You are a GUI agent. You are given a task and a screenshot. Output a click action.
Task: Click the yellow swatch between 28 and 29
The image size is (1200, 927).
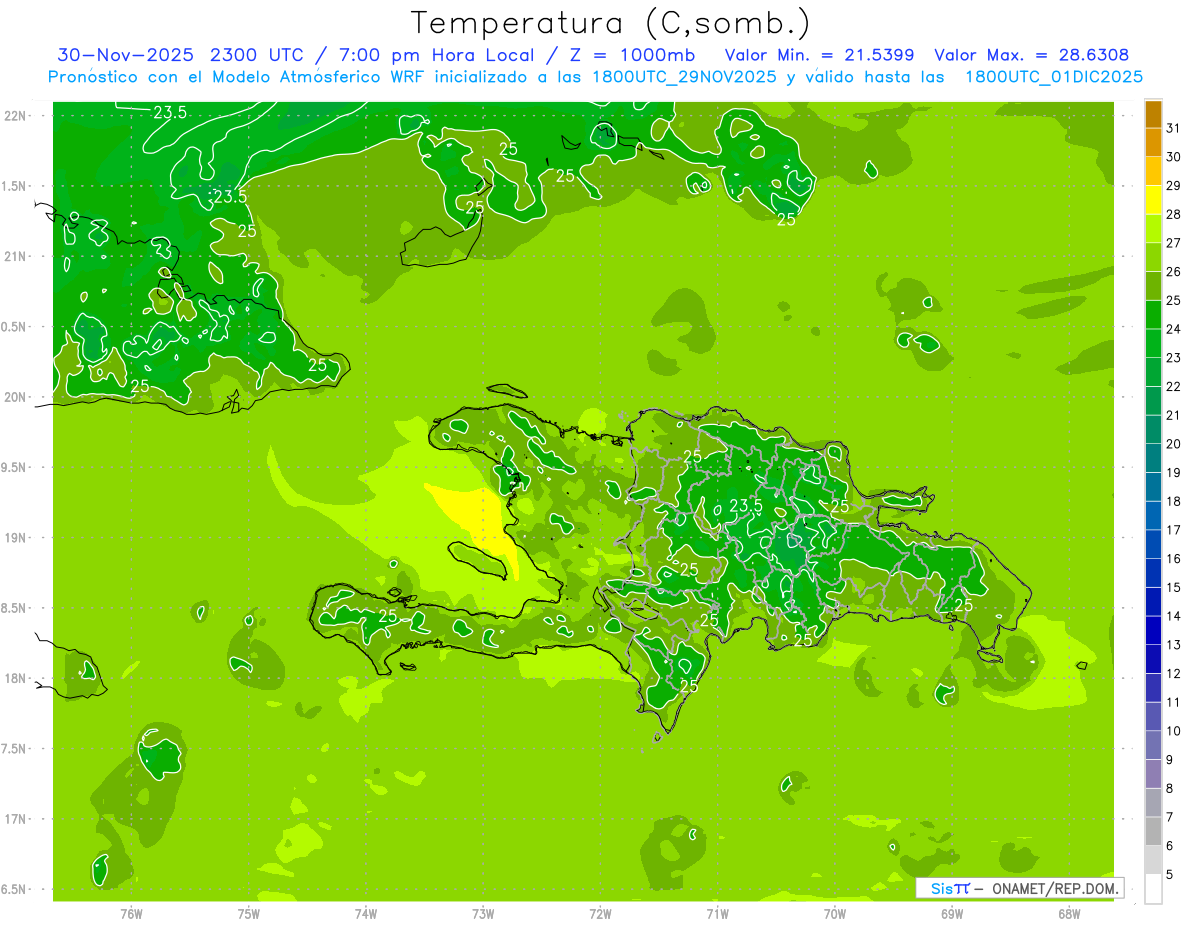click(1153, 200)
